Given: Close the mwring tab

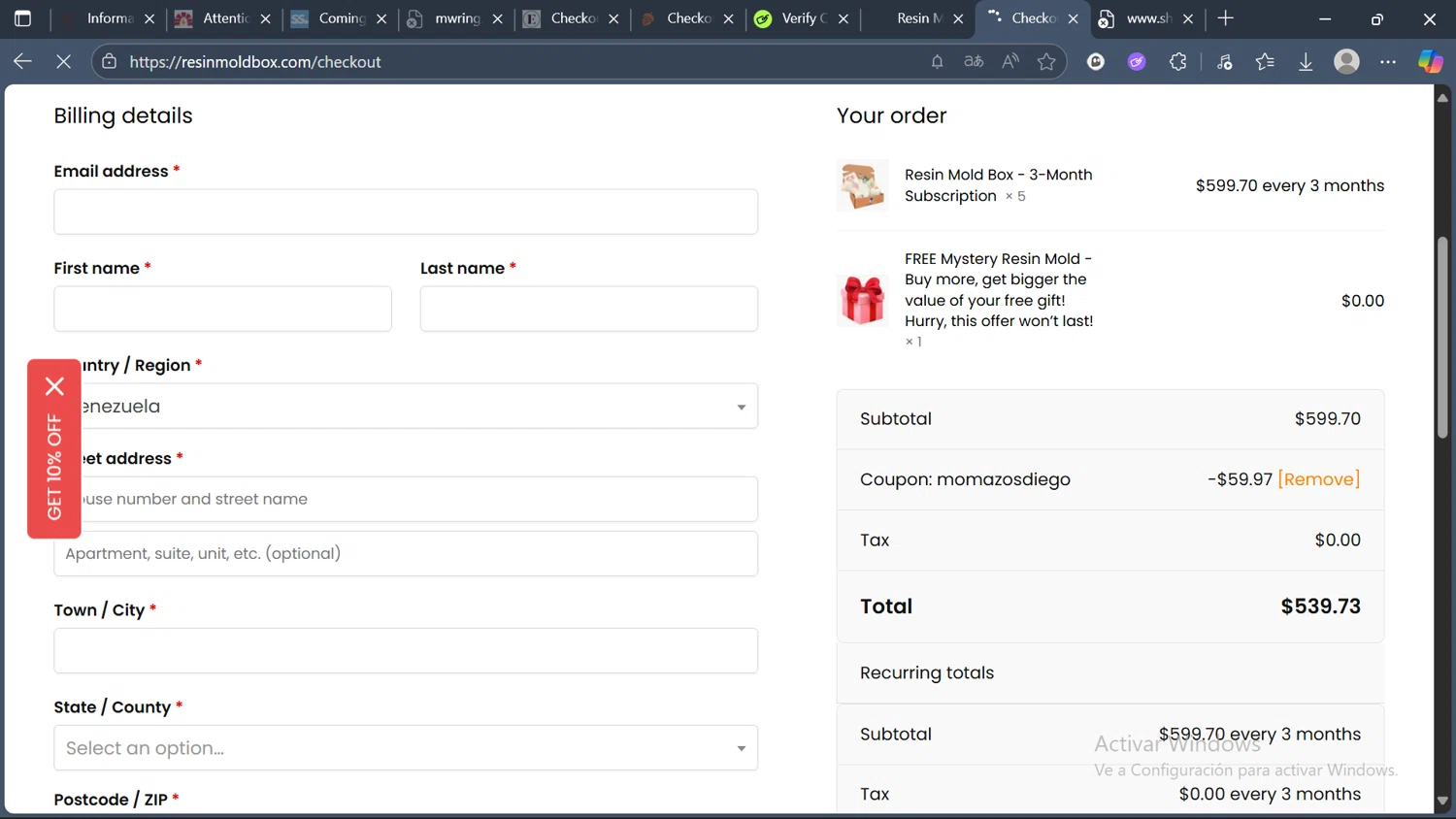Looking at the screenshot, I should pyautogui.click(x=498, y=18).
